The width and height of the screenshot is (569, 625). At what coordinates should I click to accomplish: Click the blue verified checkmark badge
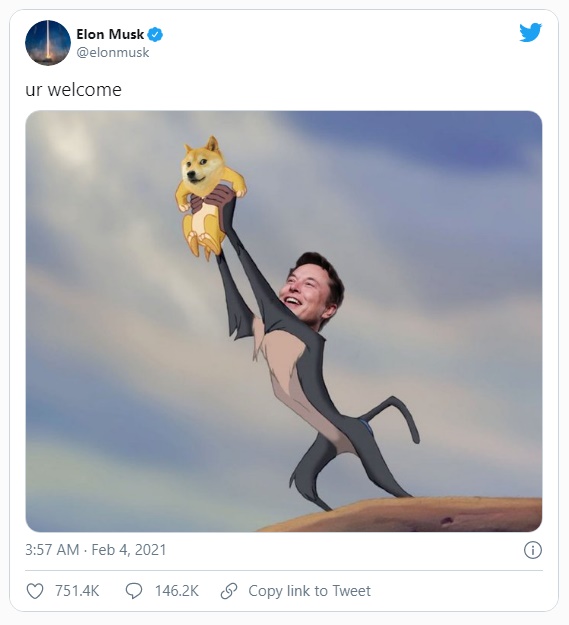pos(155,35)
